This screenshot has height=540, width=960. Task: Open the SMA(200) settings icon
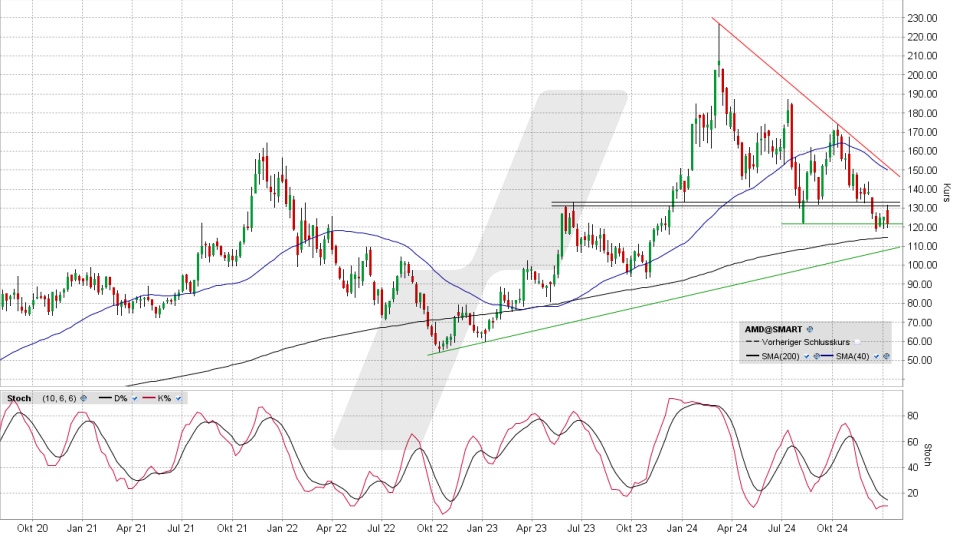click(817, 356)
